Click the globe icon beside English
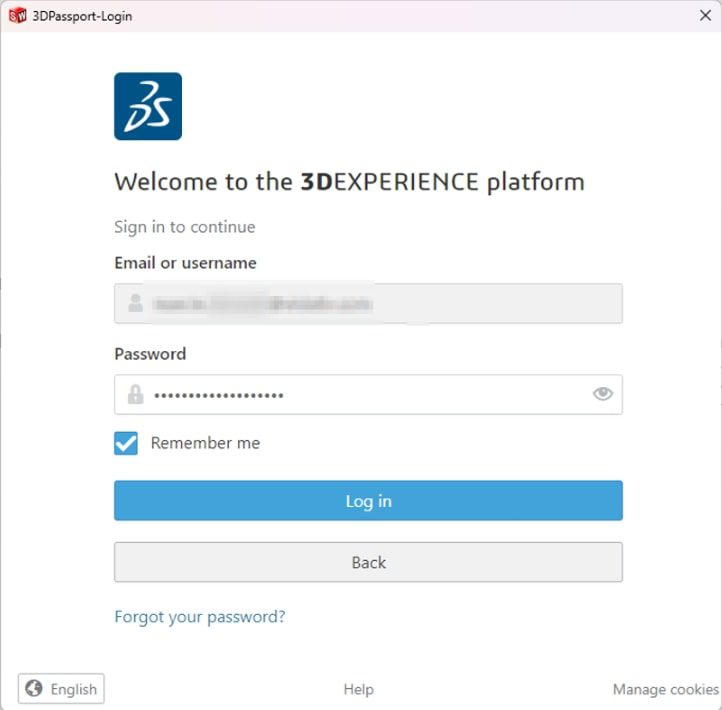The height and width of the screenshot is (710, 722). pos(34,689)
